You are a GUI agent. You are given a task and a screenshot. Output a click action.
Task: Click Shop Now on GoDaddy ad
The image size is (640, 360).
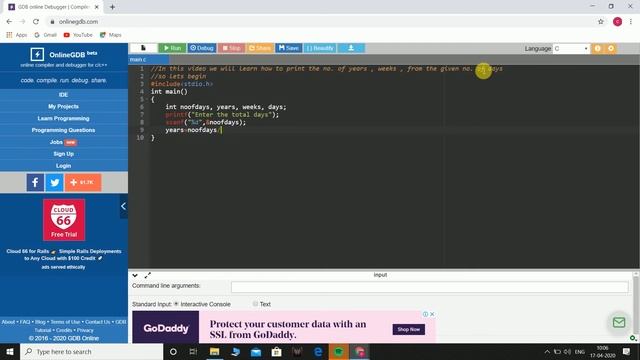(x=409, y=329)
